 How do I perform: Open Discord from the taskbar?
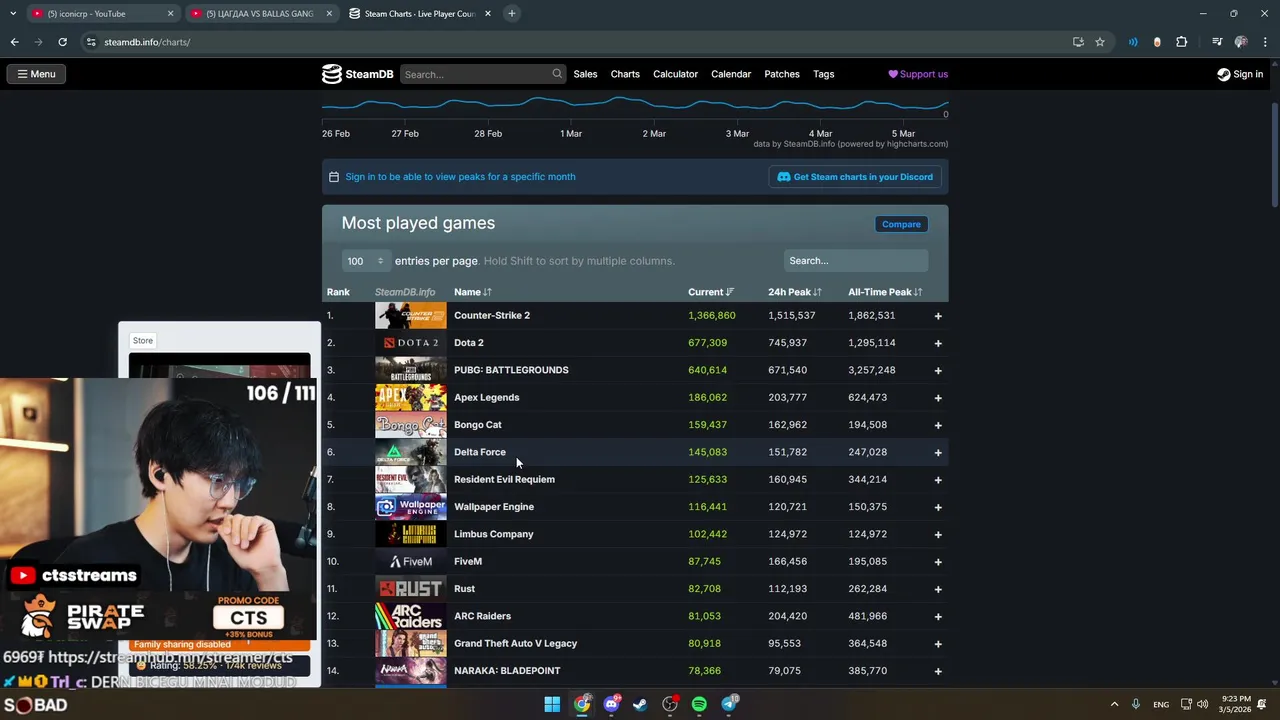[611, 704]
